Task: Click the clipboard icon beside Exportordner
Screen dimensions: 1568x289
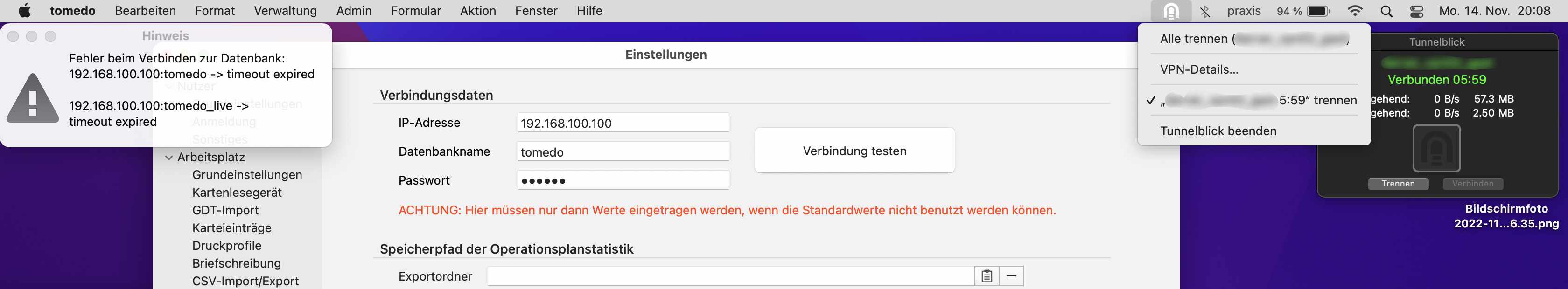Action: 987,276
